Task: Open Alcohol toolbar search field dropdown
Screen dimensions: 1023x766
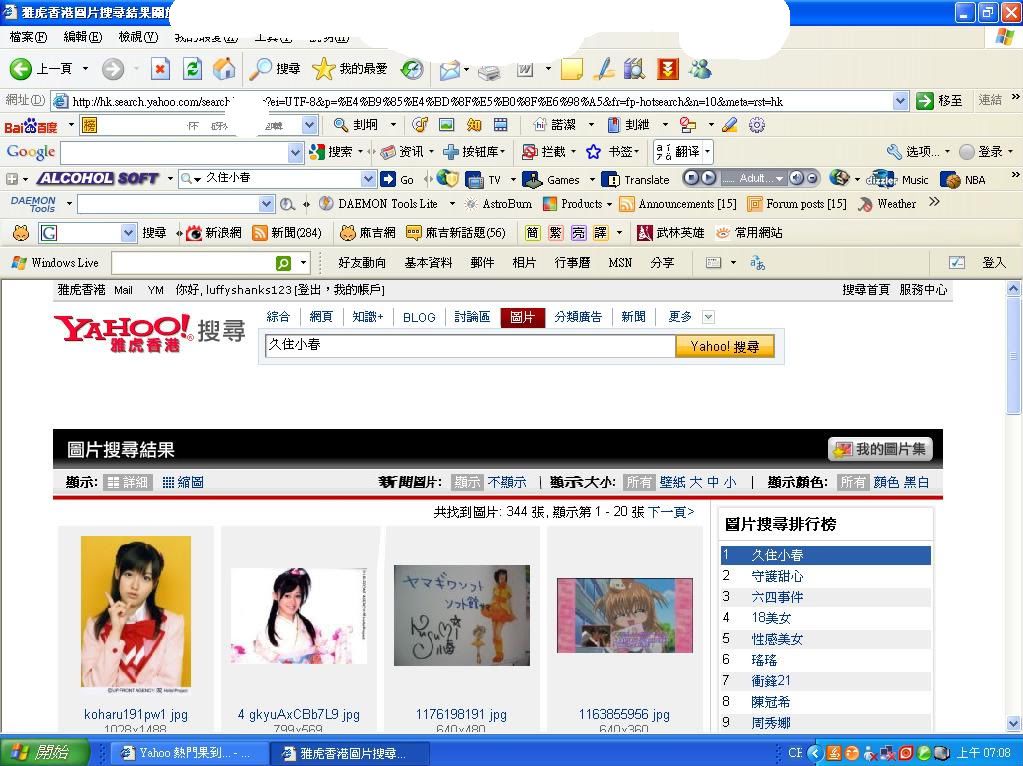Action: [369, 179]
